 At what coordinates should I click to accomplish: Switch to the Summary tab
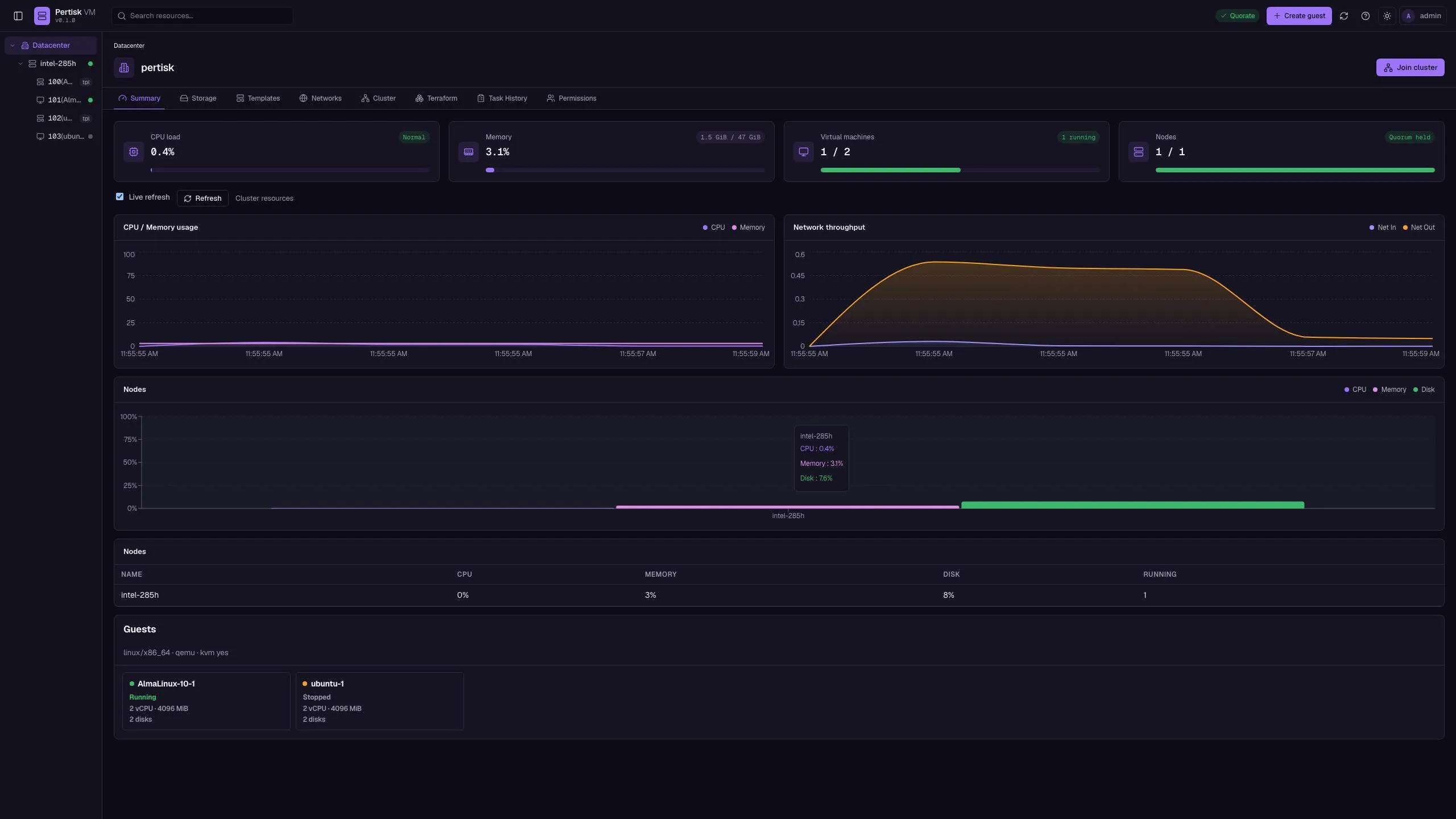139,98
